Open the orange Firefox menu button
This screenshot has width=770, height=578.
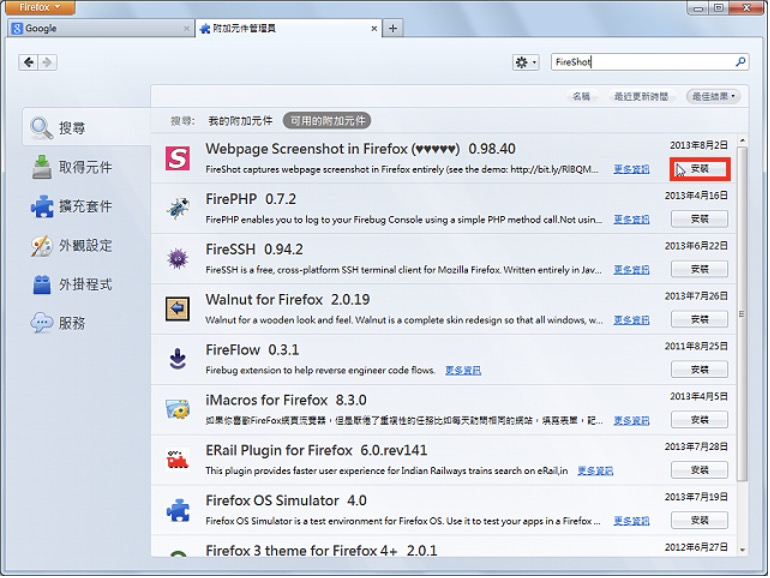40,7
